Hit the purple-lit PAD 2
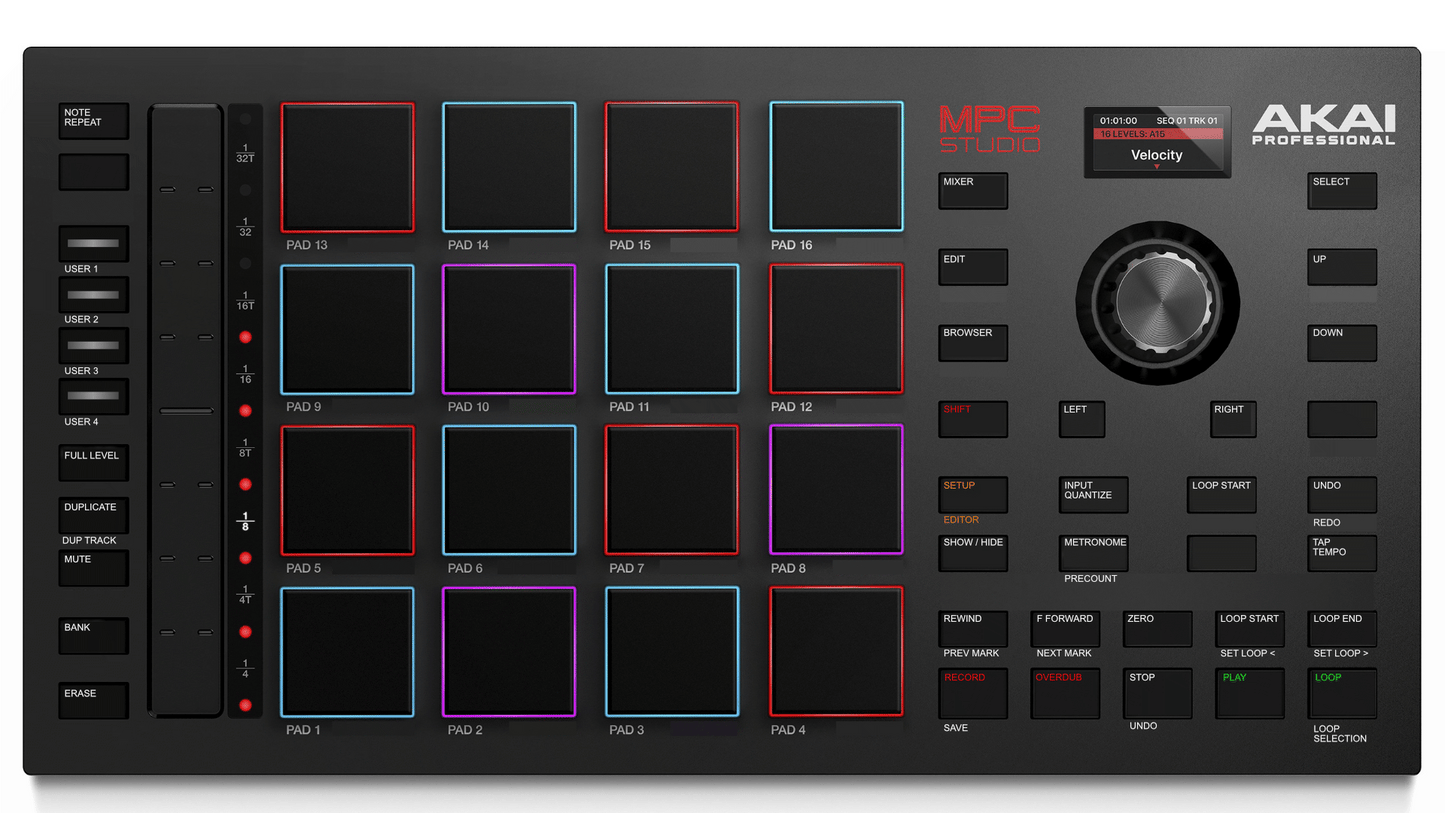 pos(509,652)
